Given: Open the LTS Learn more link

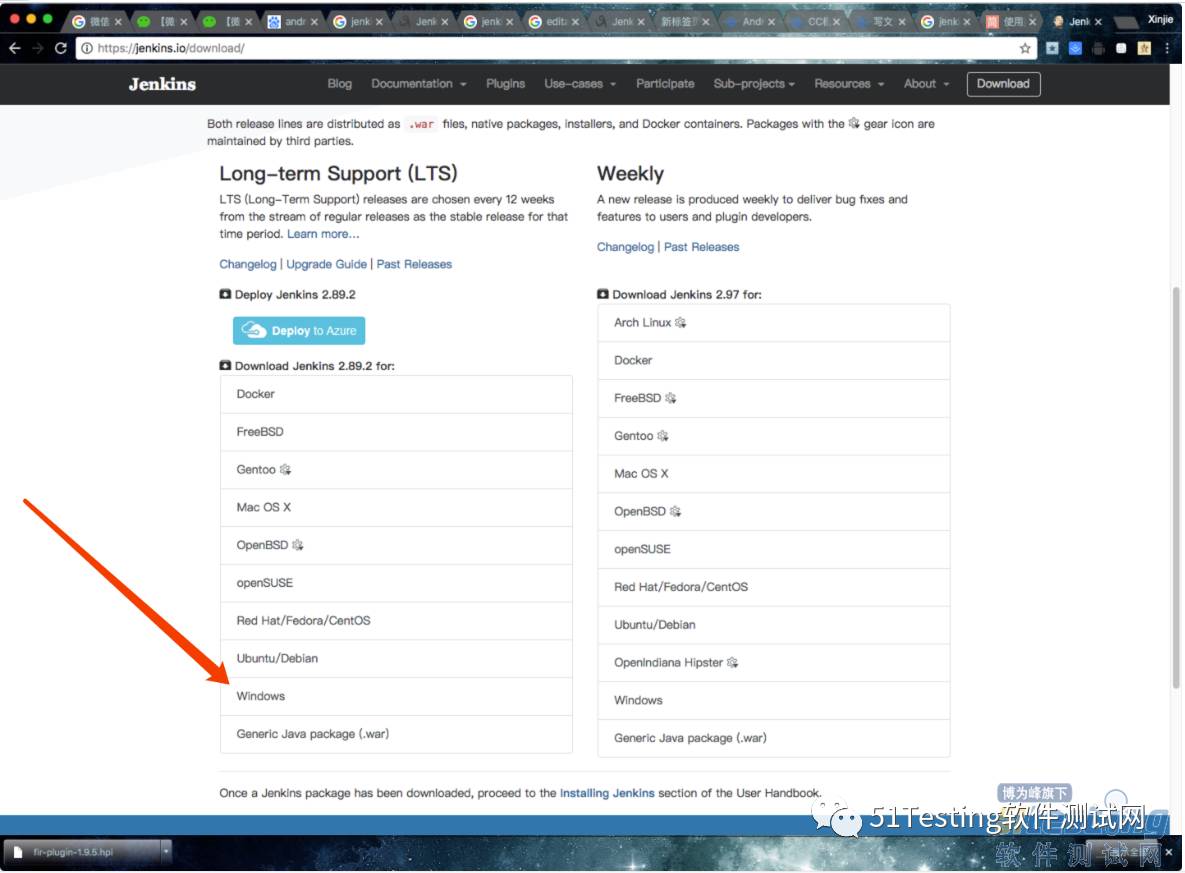Looking at the screenshot, I should [x=323, y=234].
